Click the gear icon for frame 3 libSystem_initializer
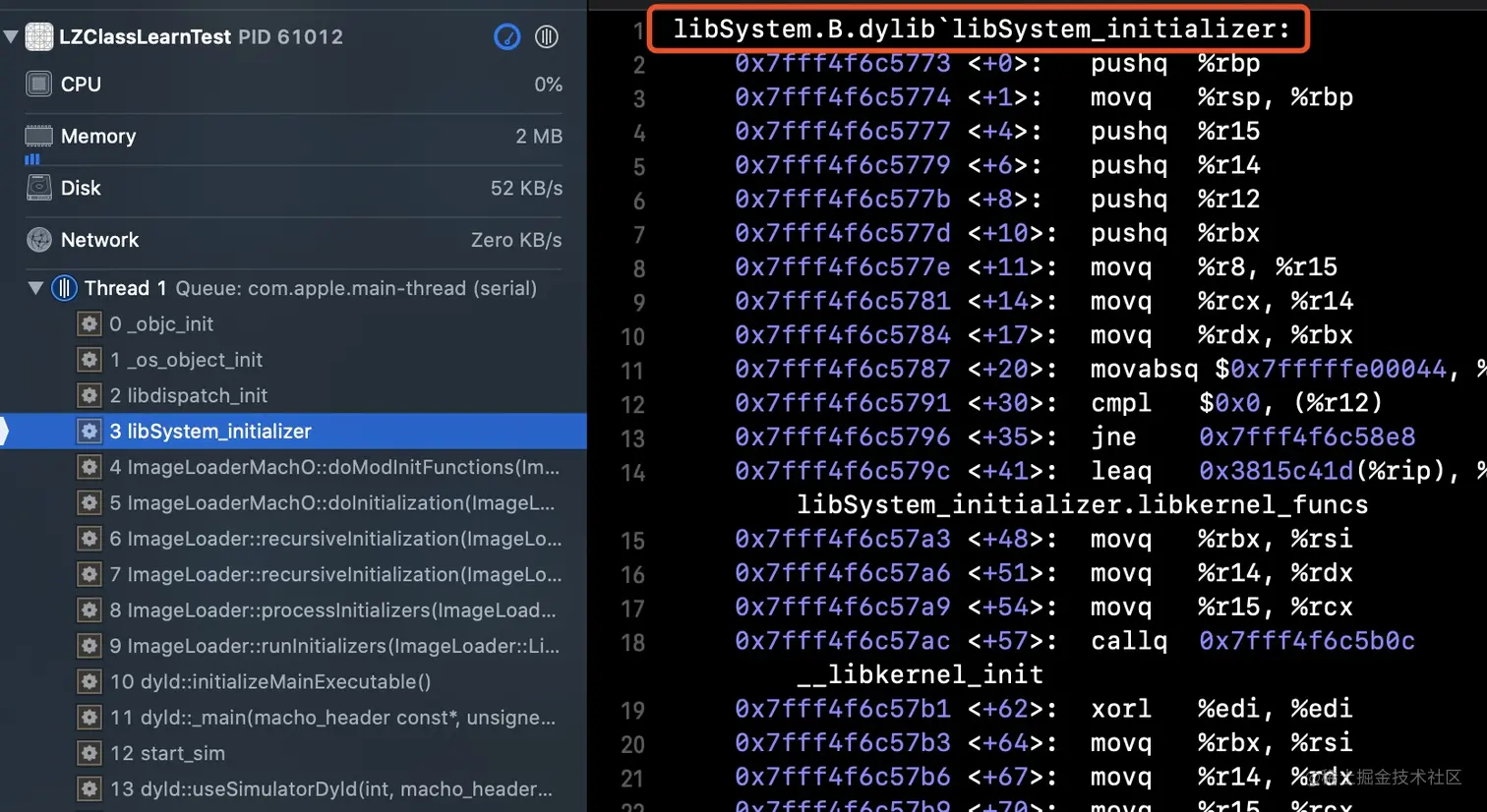This screenshot has width=1487, height=812. [x=89, y=431]
